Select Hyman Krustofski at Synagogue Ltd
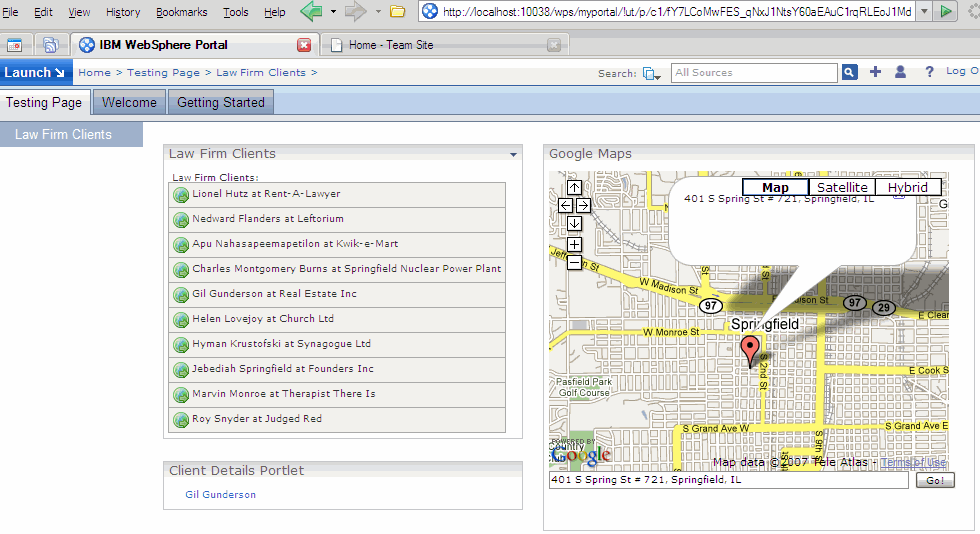This screenshot has height=534, width=980. (337, 345)
